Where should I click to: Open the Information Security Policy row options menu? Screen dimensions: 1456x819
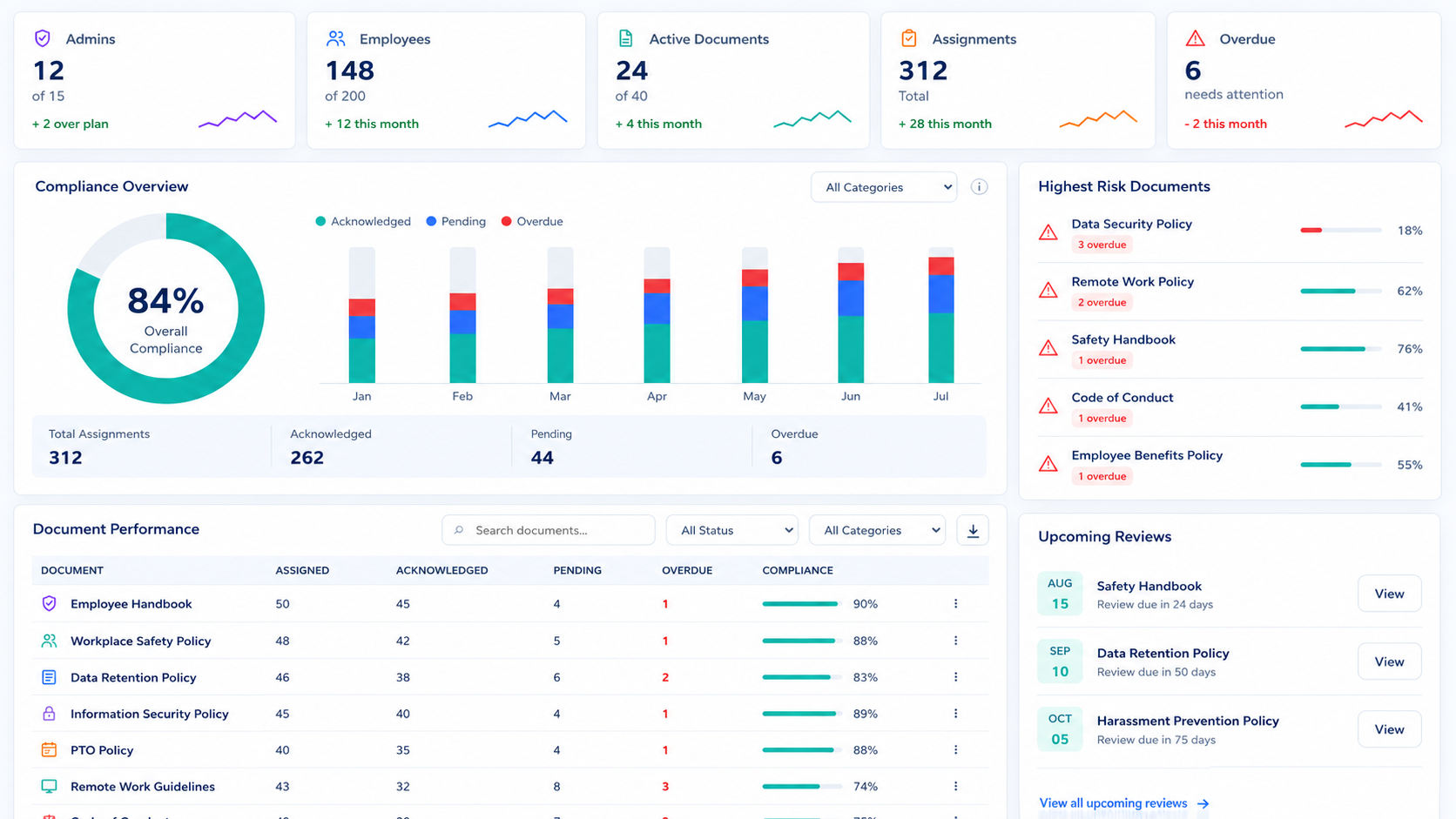[955, 714]
